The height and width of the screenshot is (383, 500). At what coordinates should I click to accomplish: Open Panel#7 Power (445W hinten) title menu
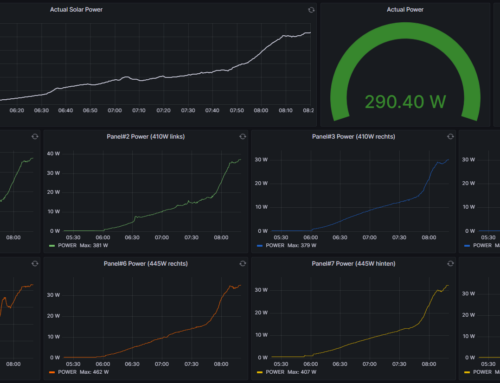353,264
